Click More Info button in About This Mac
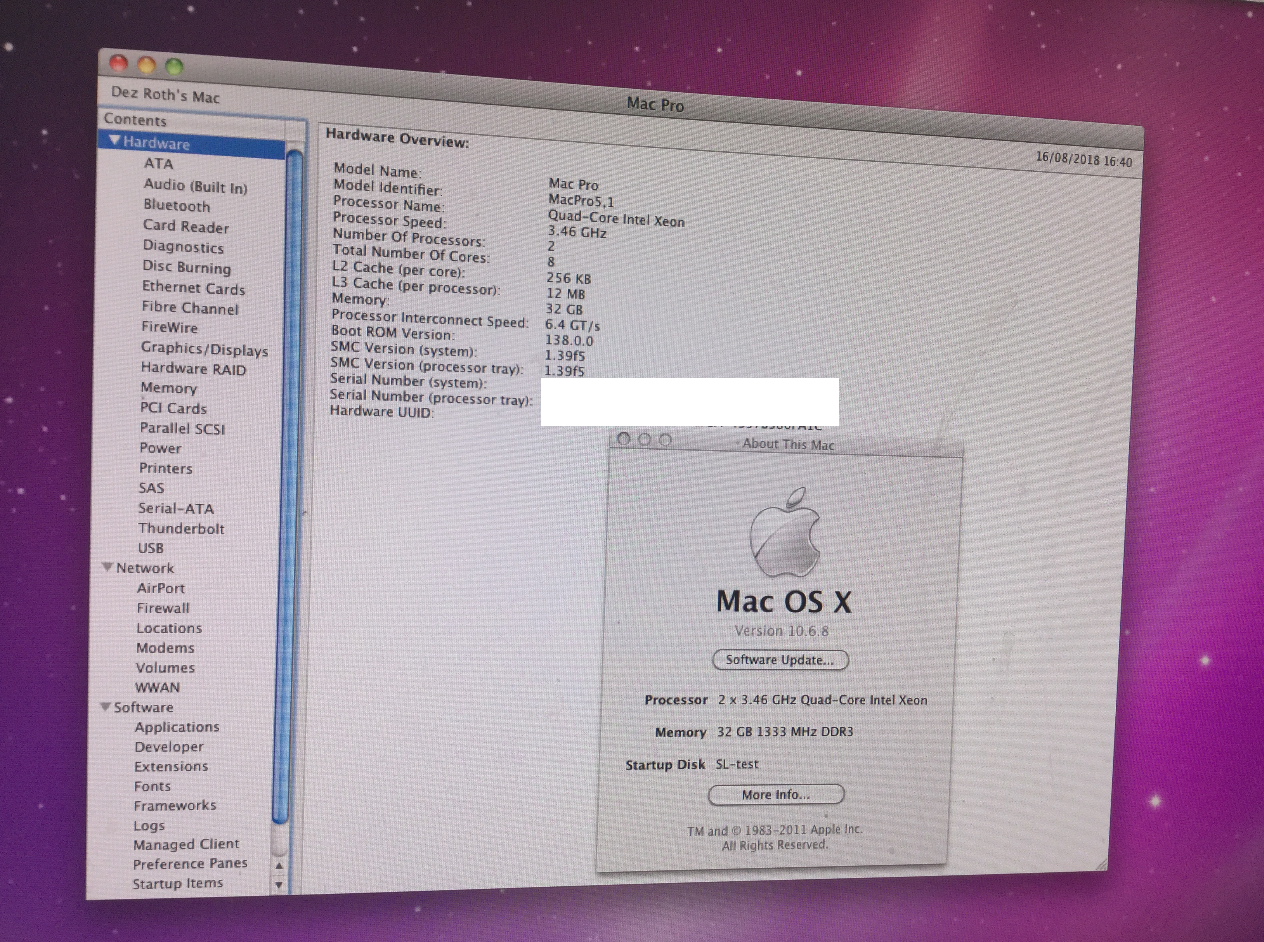 [776, 795]
